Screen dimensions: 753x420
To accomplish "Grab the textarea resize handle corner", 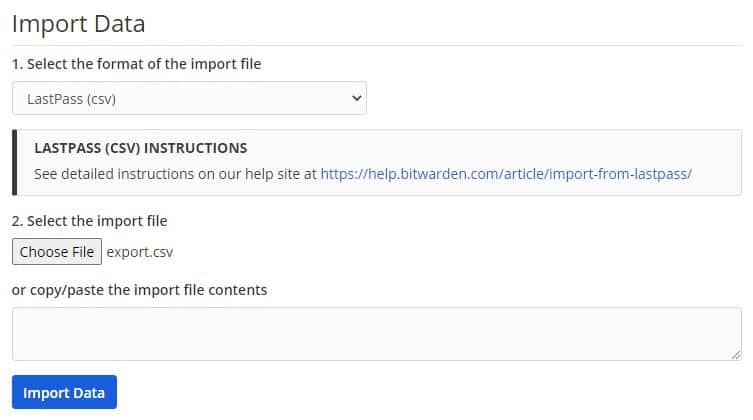I will click(736, 355).
